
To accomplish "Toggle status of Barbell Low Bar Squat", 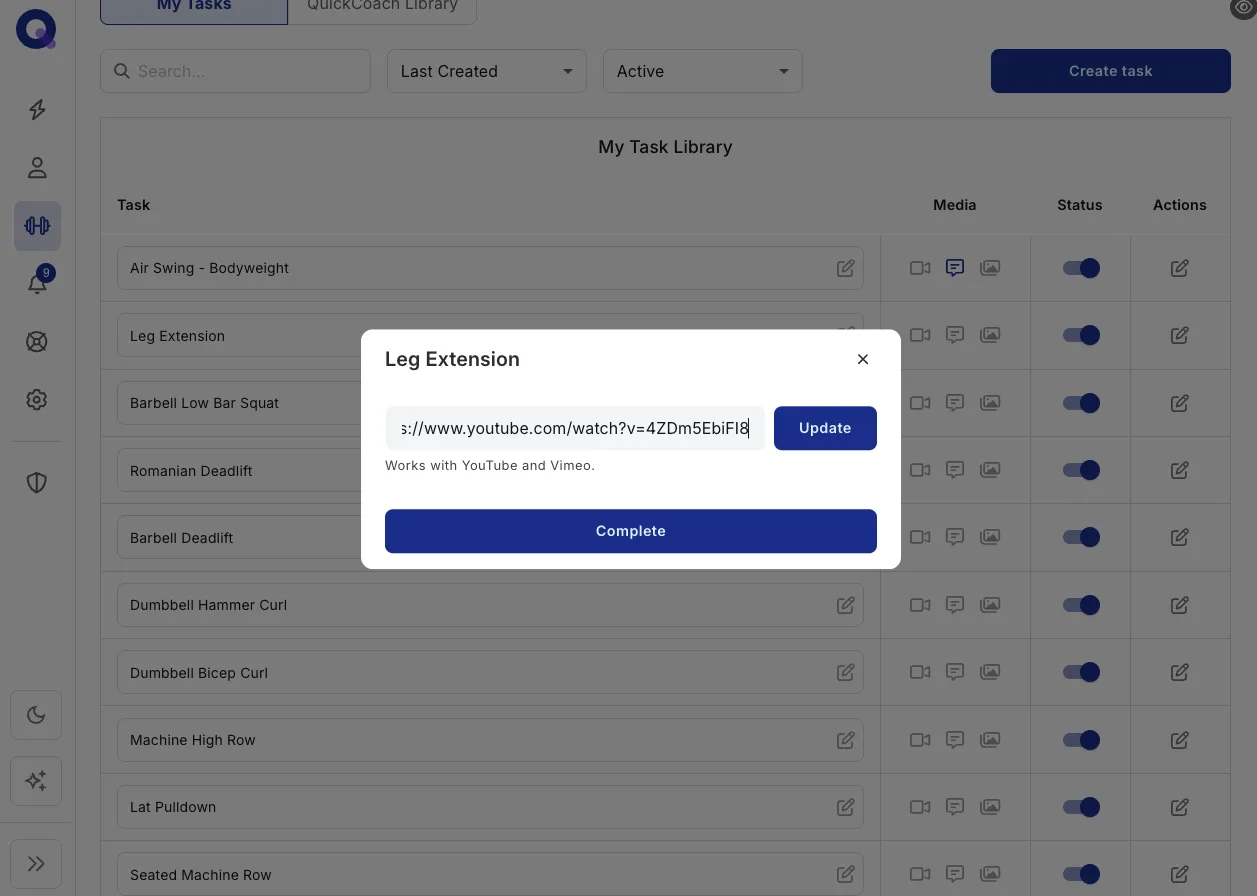I will (x=1081, y=403).
